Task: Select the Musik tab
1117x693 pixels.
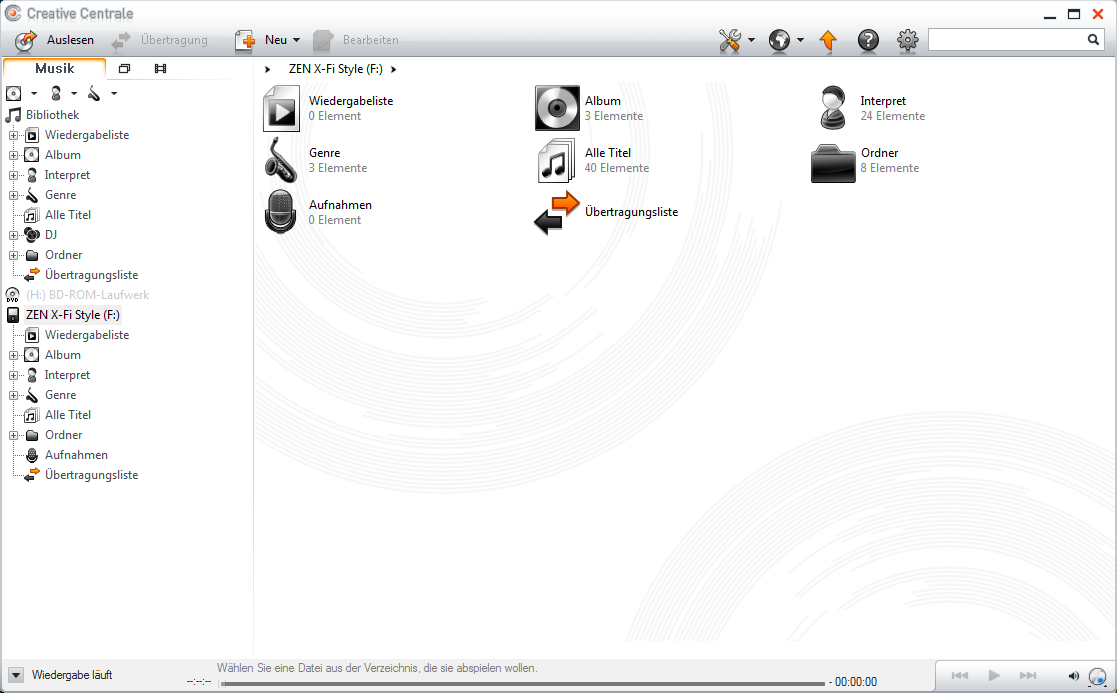Action: (55, 68)
